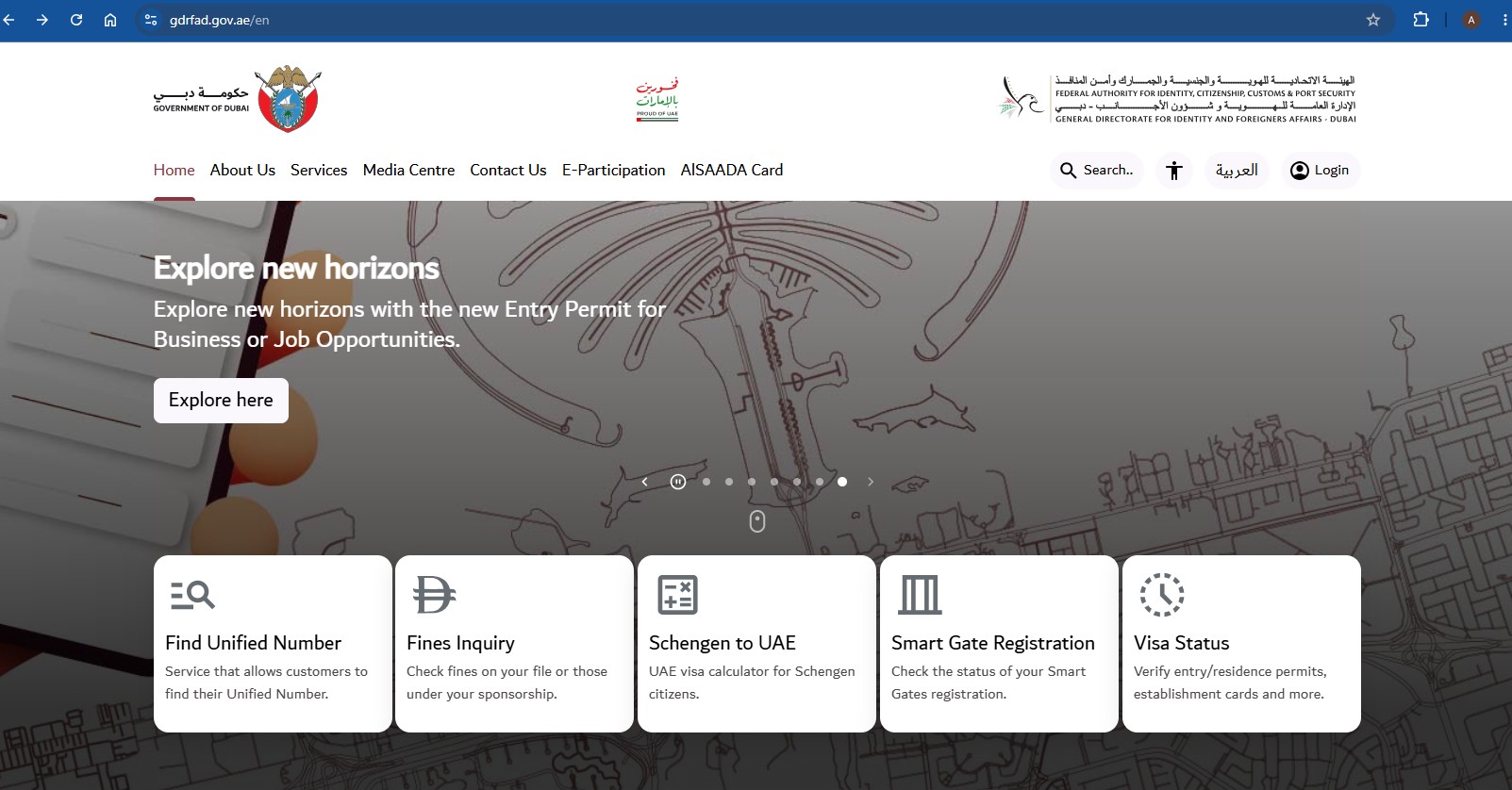Open the Smart Gate Registration title link
Image resolution: width=1512 pixels, height=790 pixels.
[993, 643]
